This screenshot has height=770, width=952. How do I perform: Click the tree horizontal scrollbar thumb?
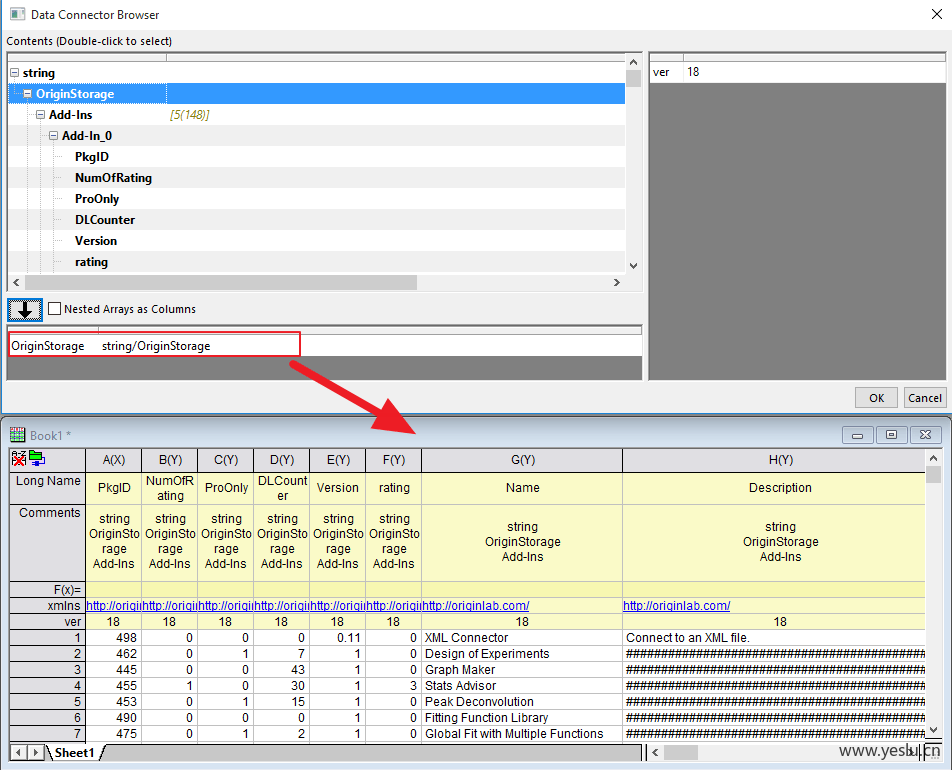coord(221,282)
